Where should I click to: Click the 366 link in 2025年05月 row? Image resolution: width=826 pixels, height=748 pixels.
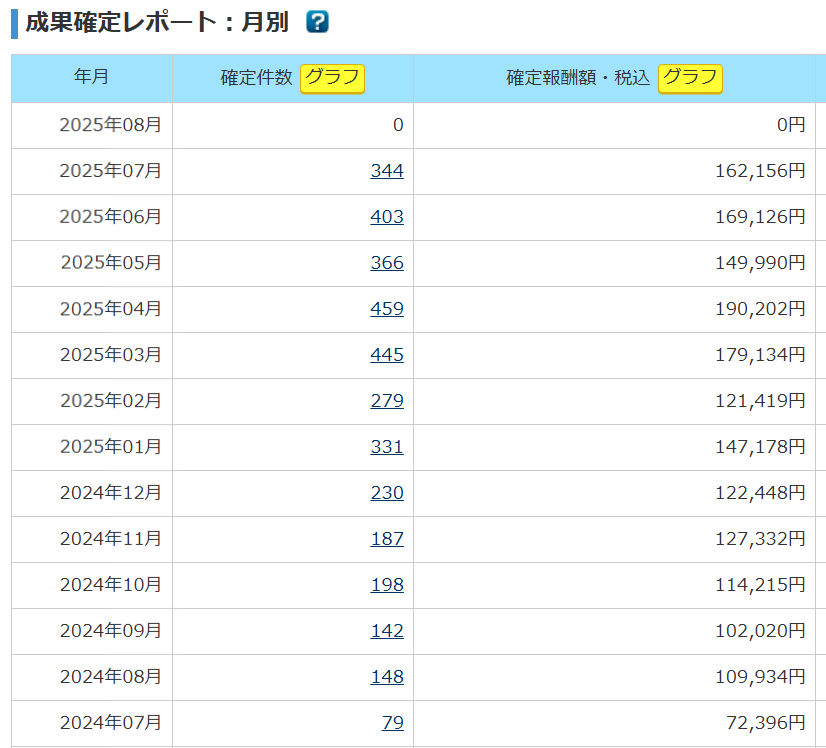point(386,263)
